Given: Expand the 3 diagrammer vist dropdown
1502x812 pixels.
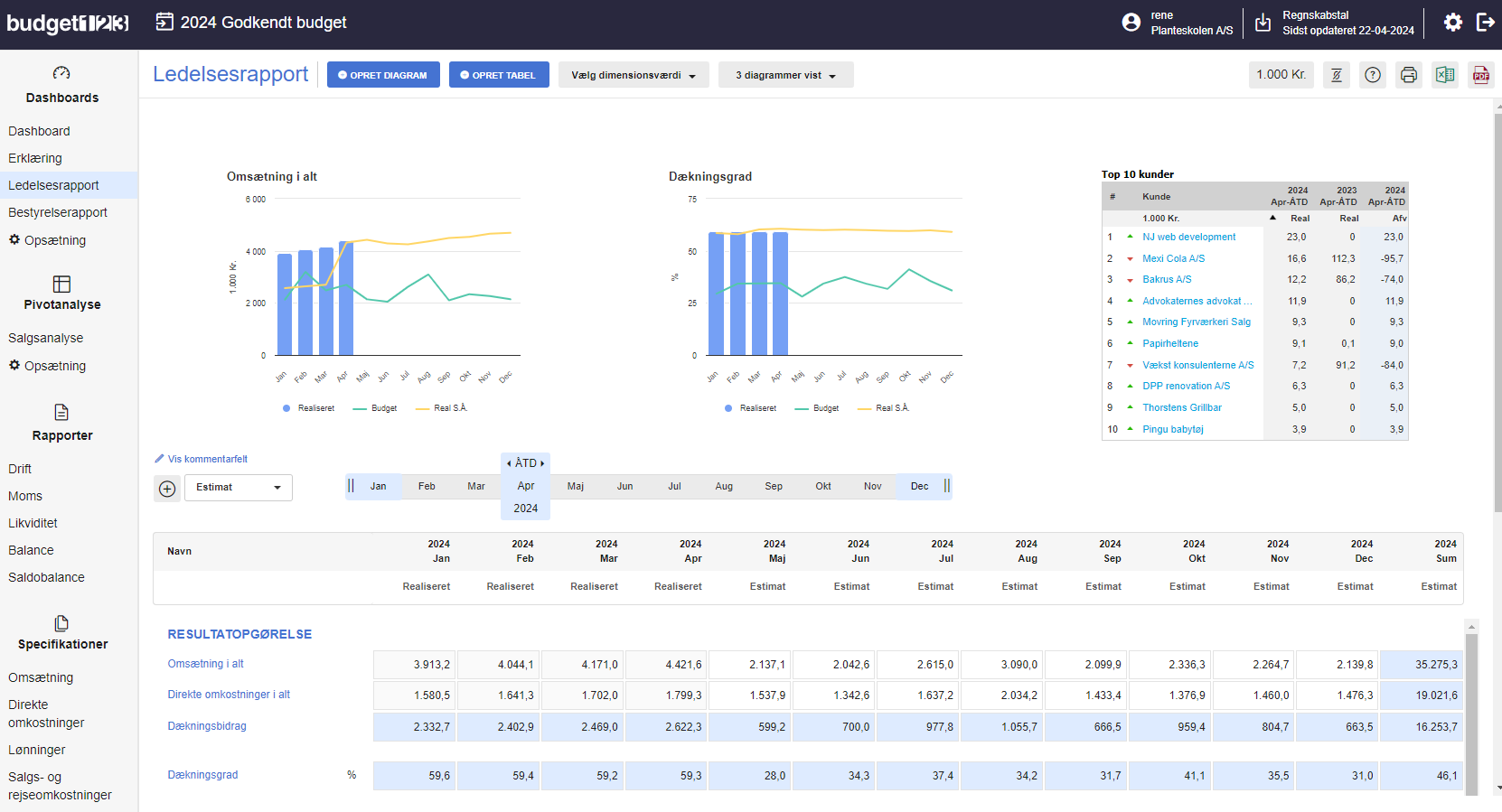Looking at the screenshot, I should click(785, 75).
